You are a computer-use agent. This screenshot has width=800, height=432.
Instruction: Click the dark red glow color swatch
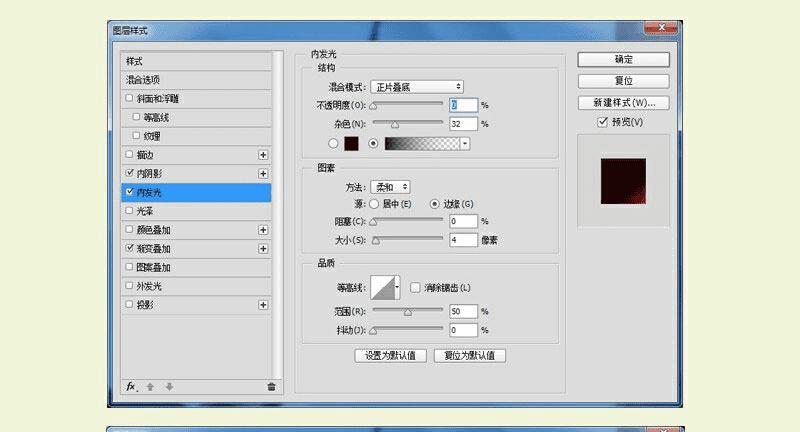(351, 144)
